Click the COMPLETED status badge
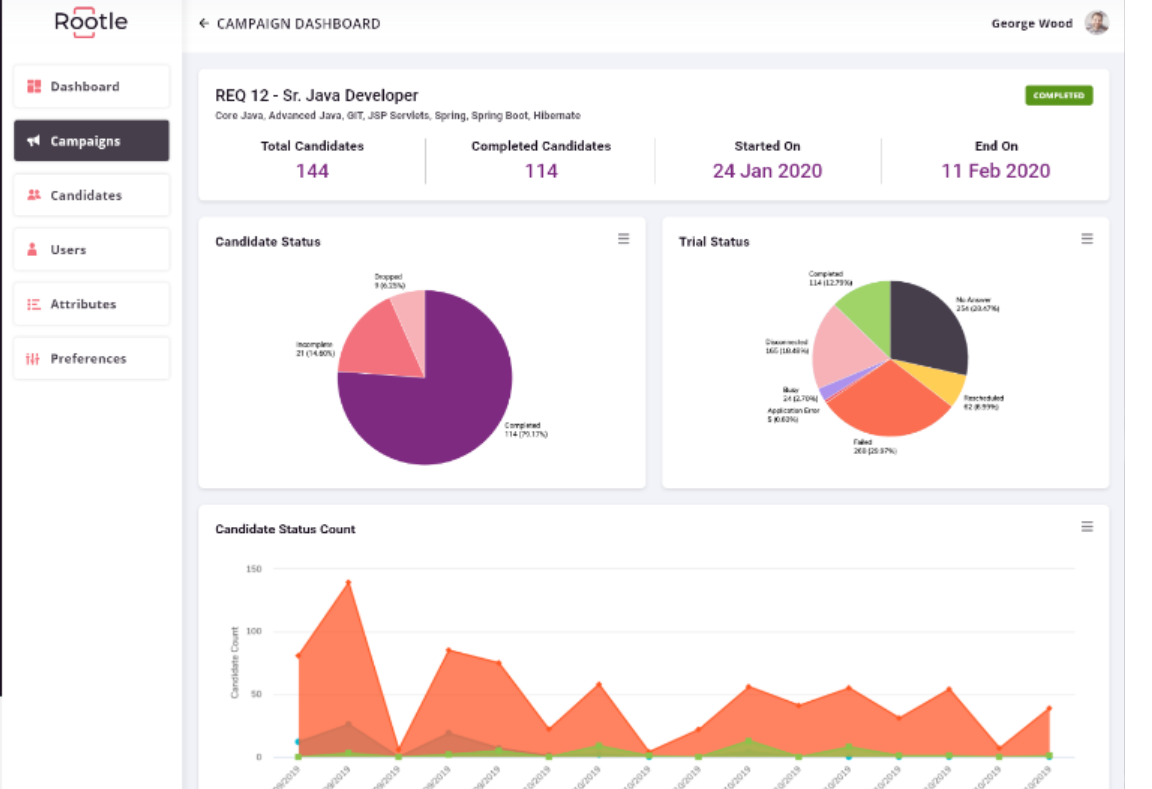The width and height of the screenshot is (1152, 789). point(1060,95)
